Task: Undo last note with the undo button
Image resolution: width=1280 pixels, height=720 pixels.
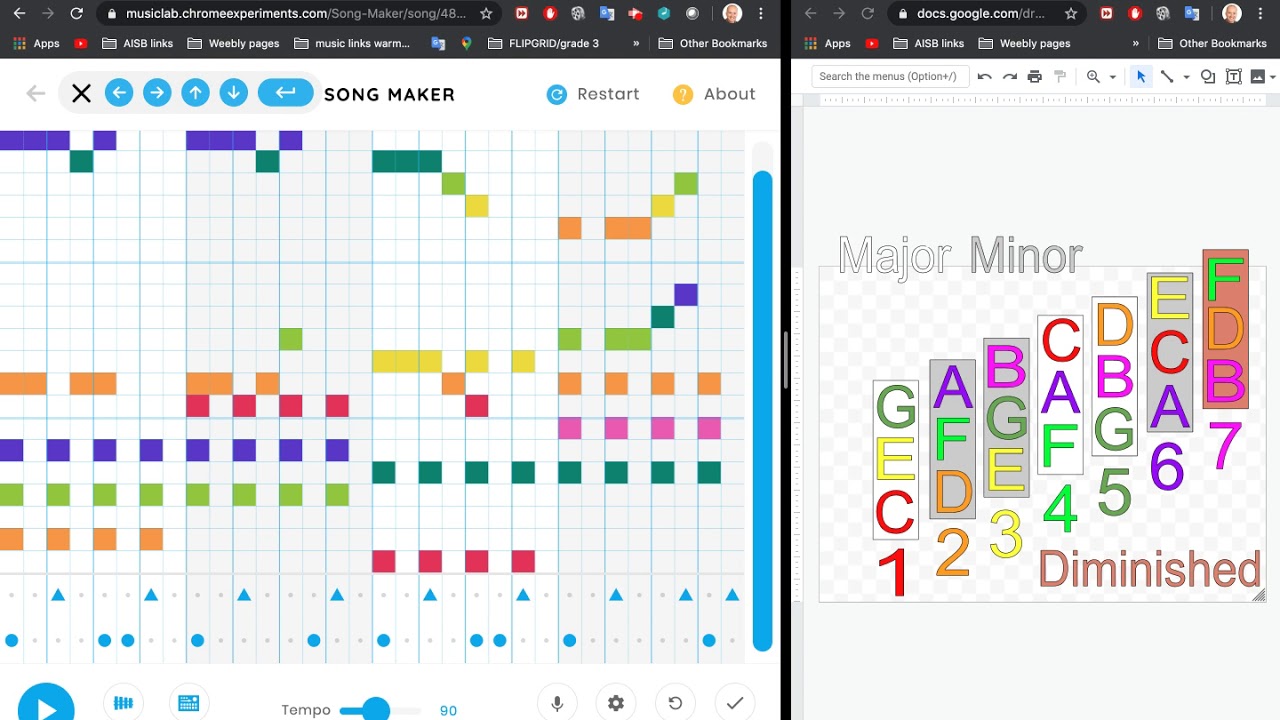Action: point(675,703)
